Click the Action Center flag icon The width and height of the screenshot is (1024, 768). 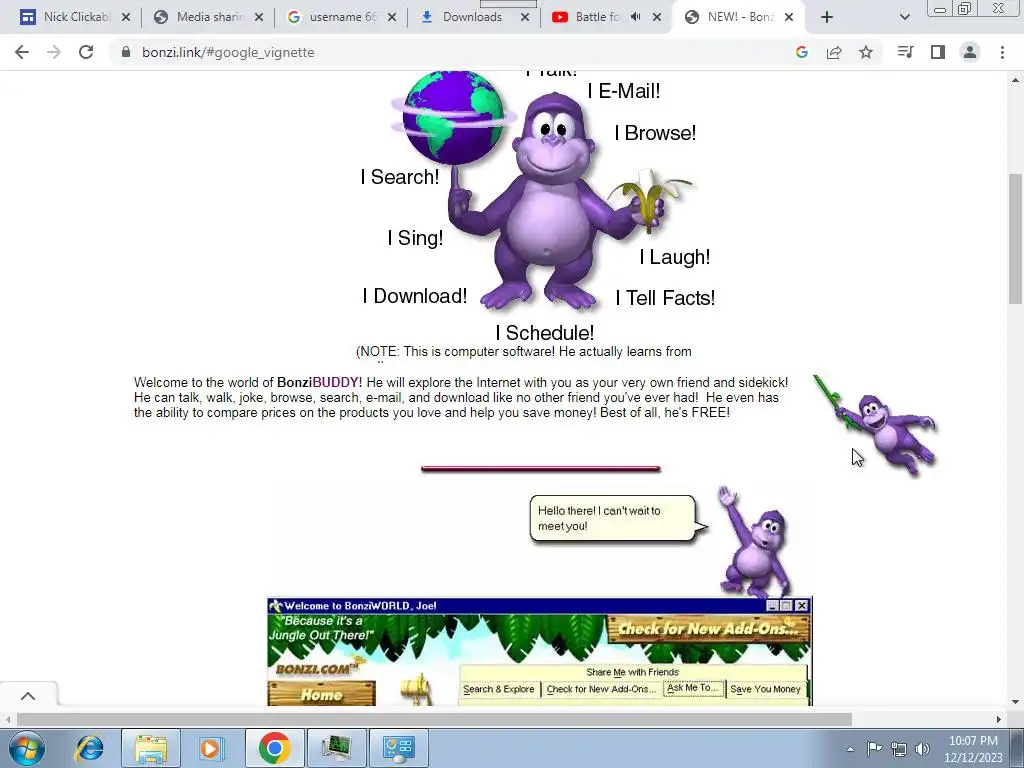874,748
